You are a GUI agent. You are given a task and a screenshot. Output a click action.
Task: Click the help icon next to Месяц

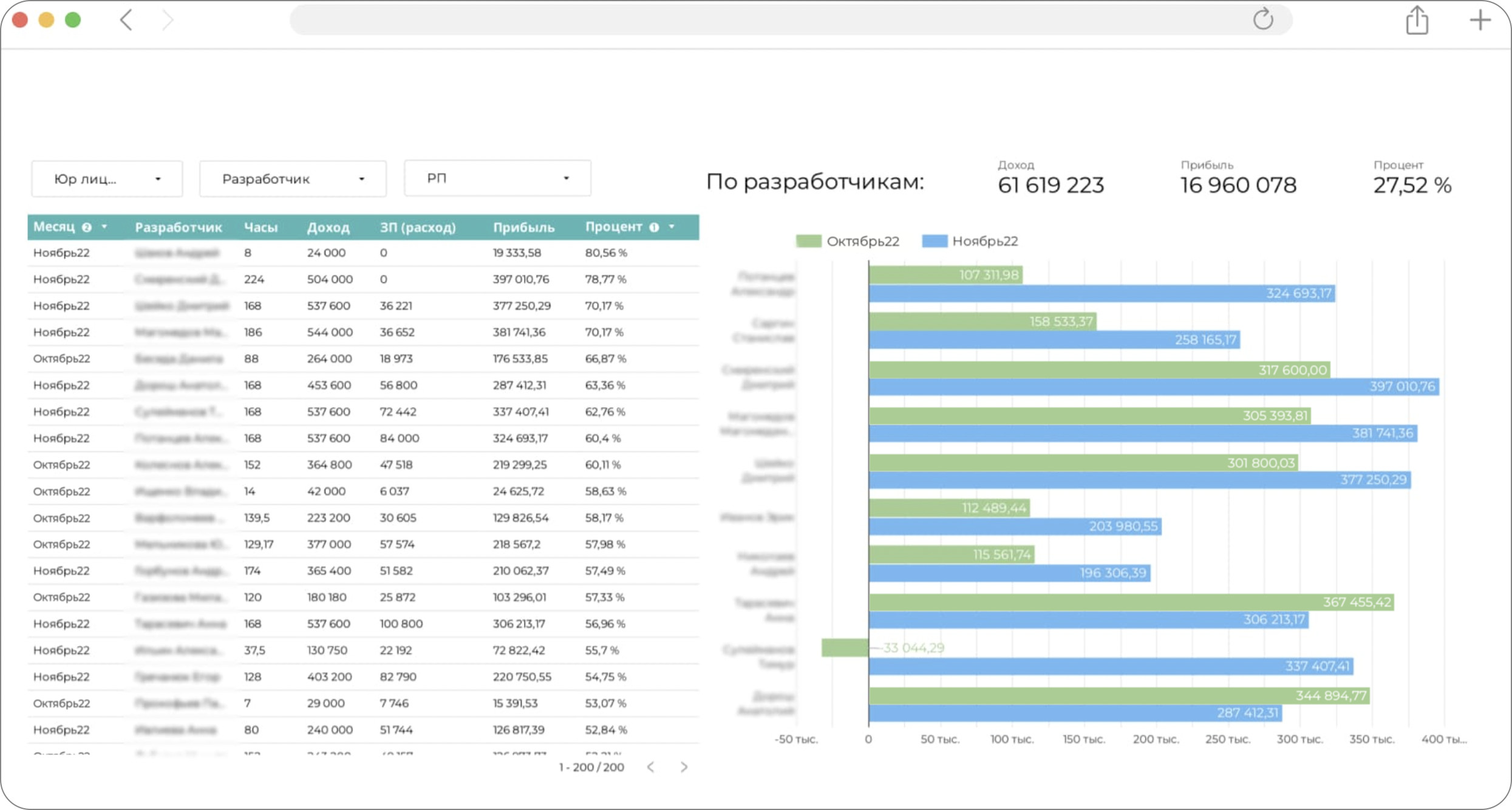[x=87, y=227]
